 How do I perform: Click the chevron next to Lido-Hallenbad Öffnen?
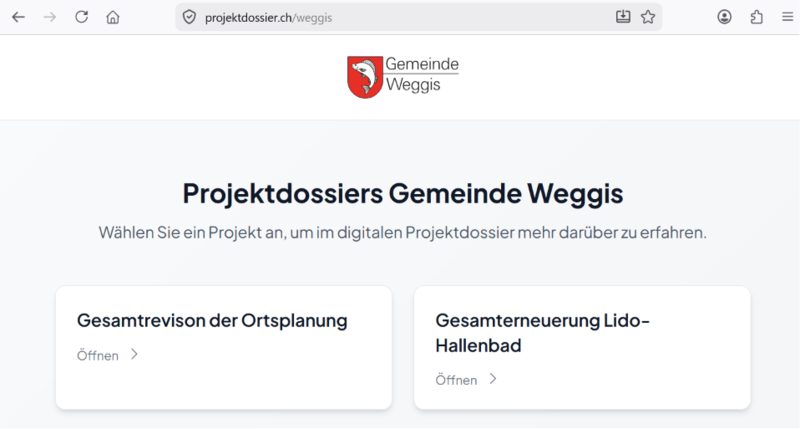coord(493,379)
